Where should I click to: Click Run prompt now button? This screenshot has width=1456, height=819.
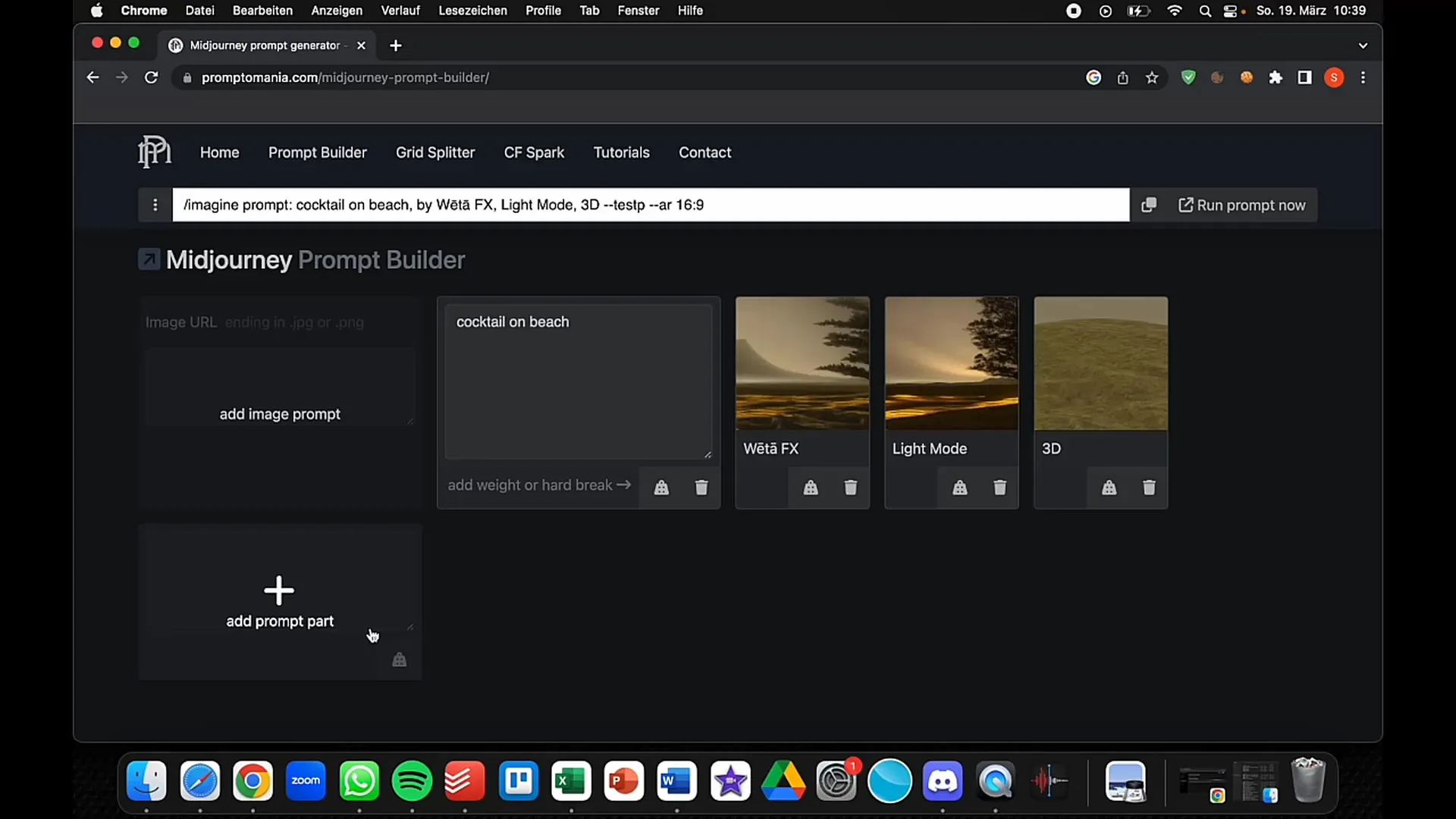[x=1243, y=205]
